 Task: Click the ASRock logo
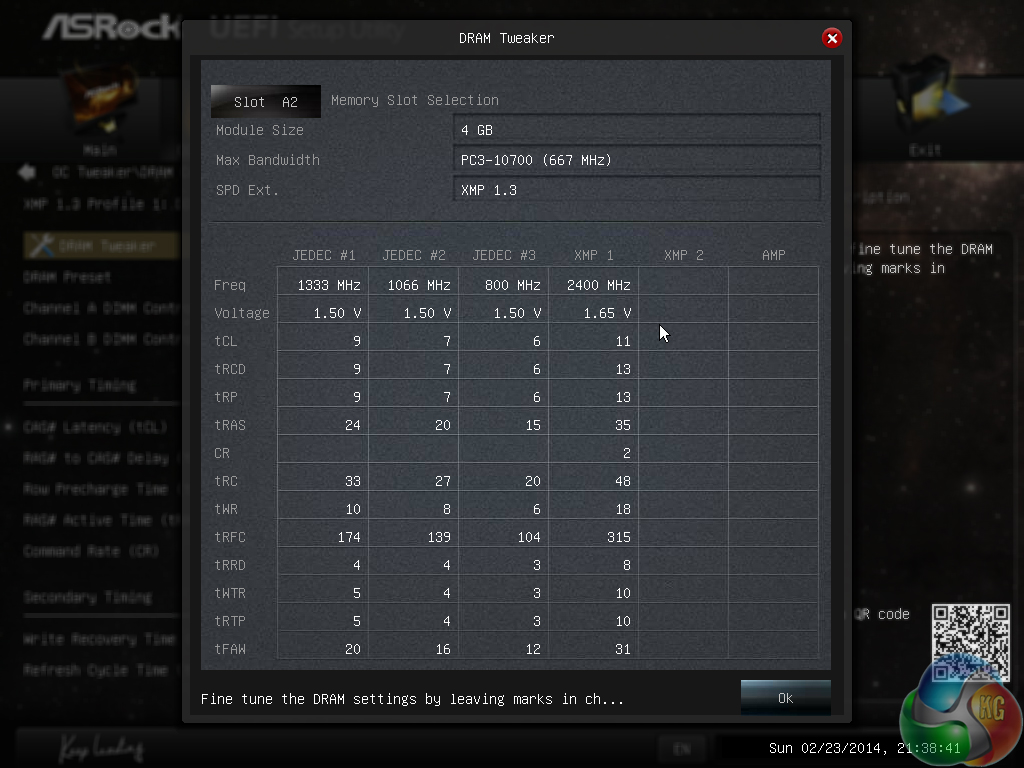[111, 27]
